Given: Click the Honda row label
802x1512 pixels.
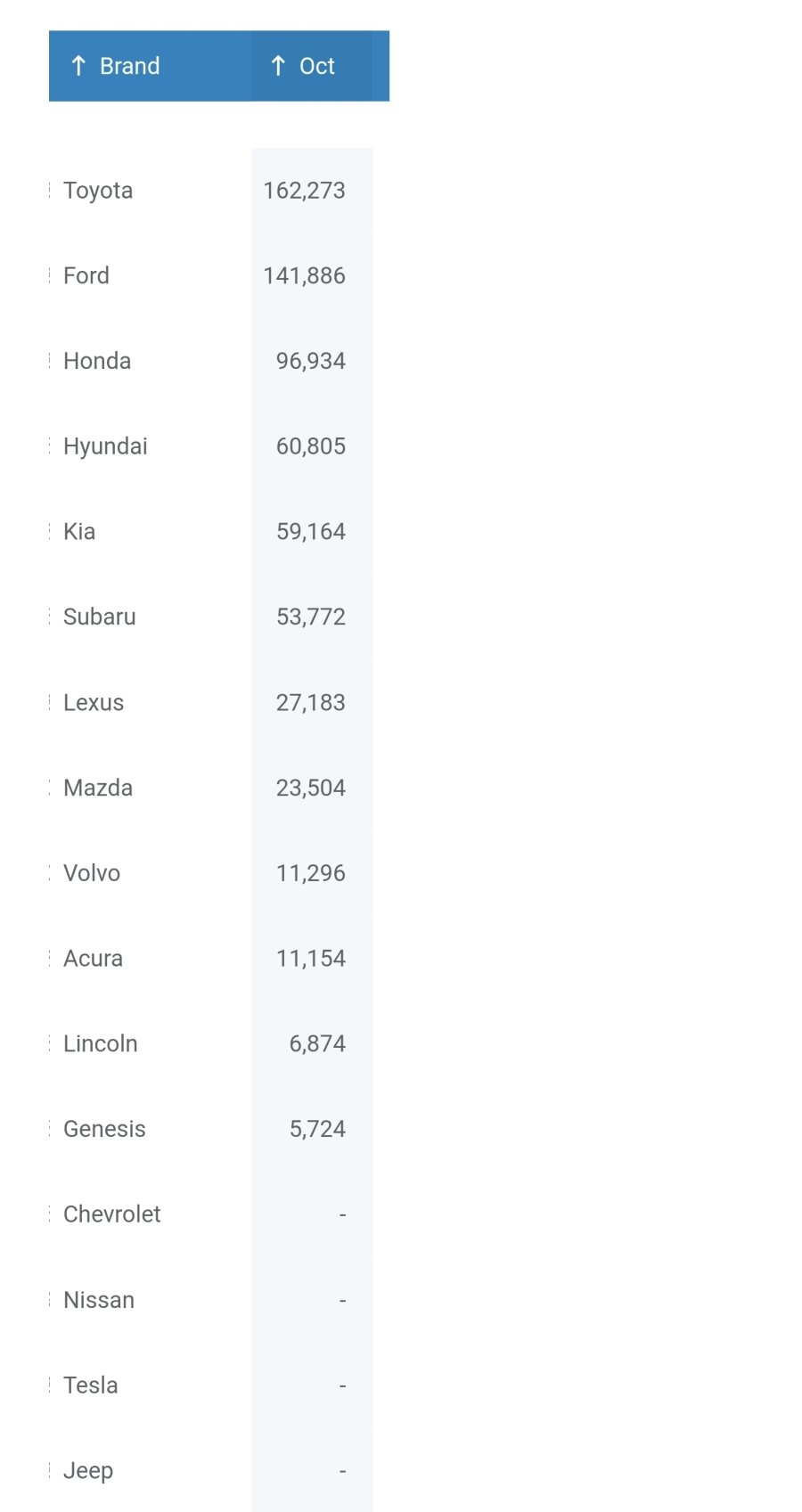Looking at the screenshot, I should pyautogui.click(x=97, y=361).
